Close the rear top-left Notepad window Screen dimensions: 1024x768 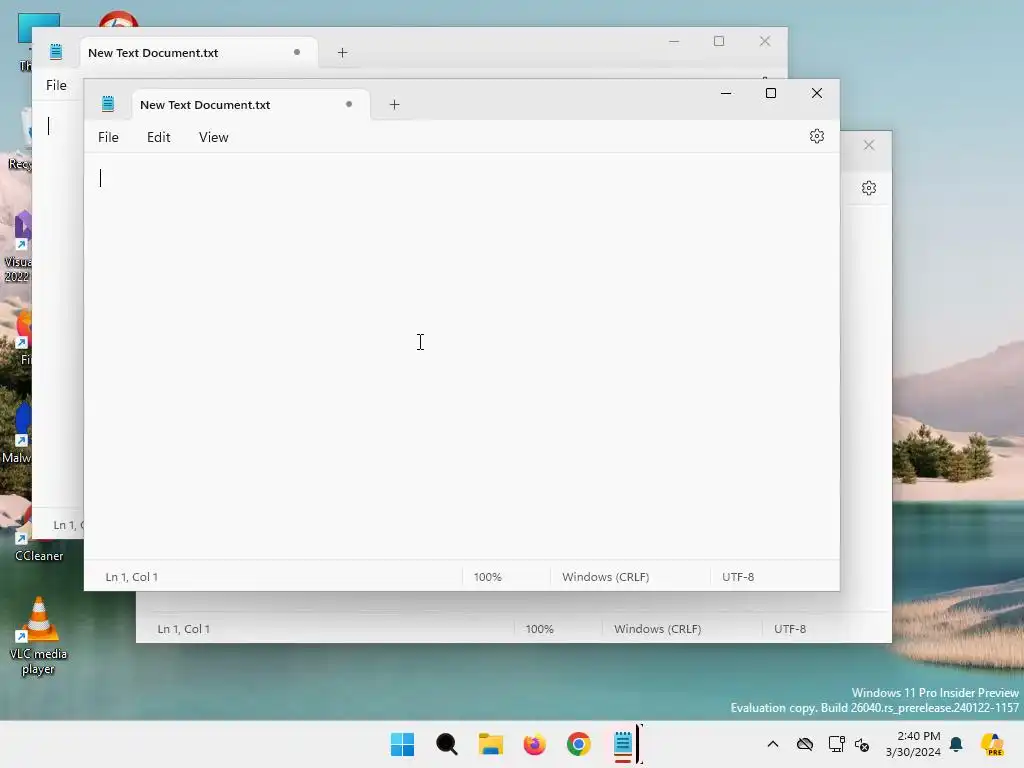pos(765,40)
